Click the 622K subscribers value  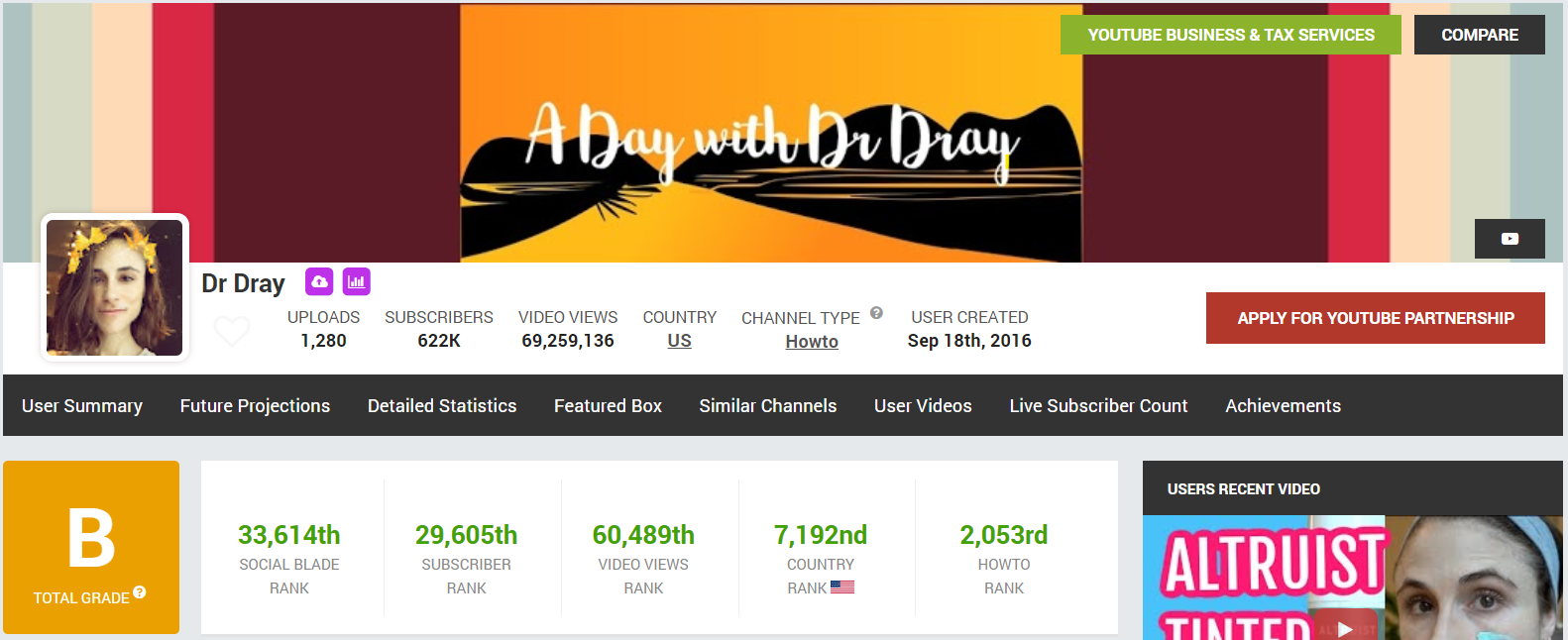click(439, 341)
